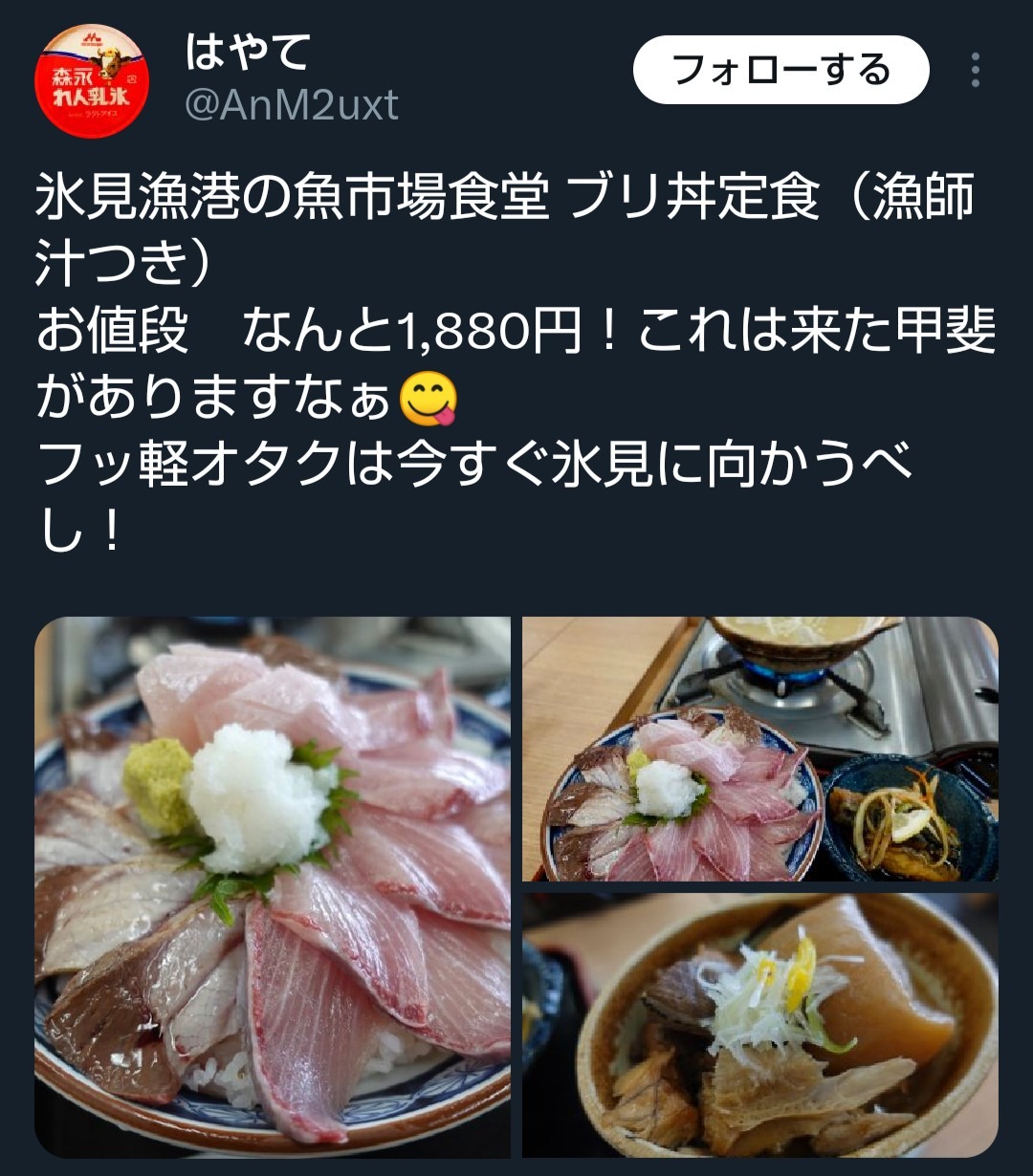
Task: Open the large buri-don close-up photo
Action: (x=273, y=887)
